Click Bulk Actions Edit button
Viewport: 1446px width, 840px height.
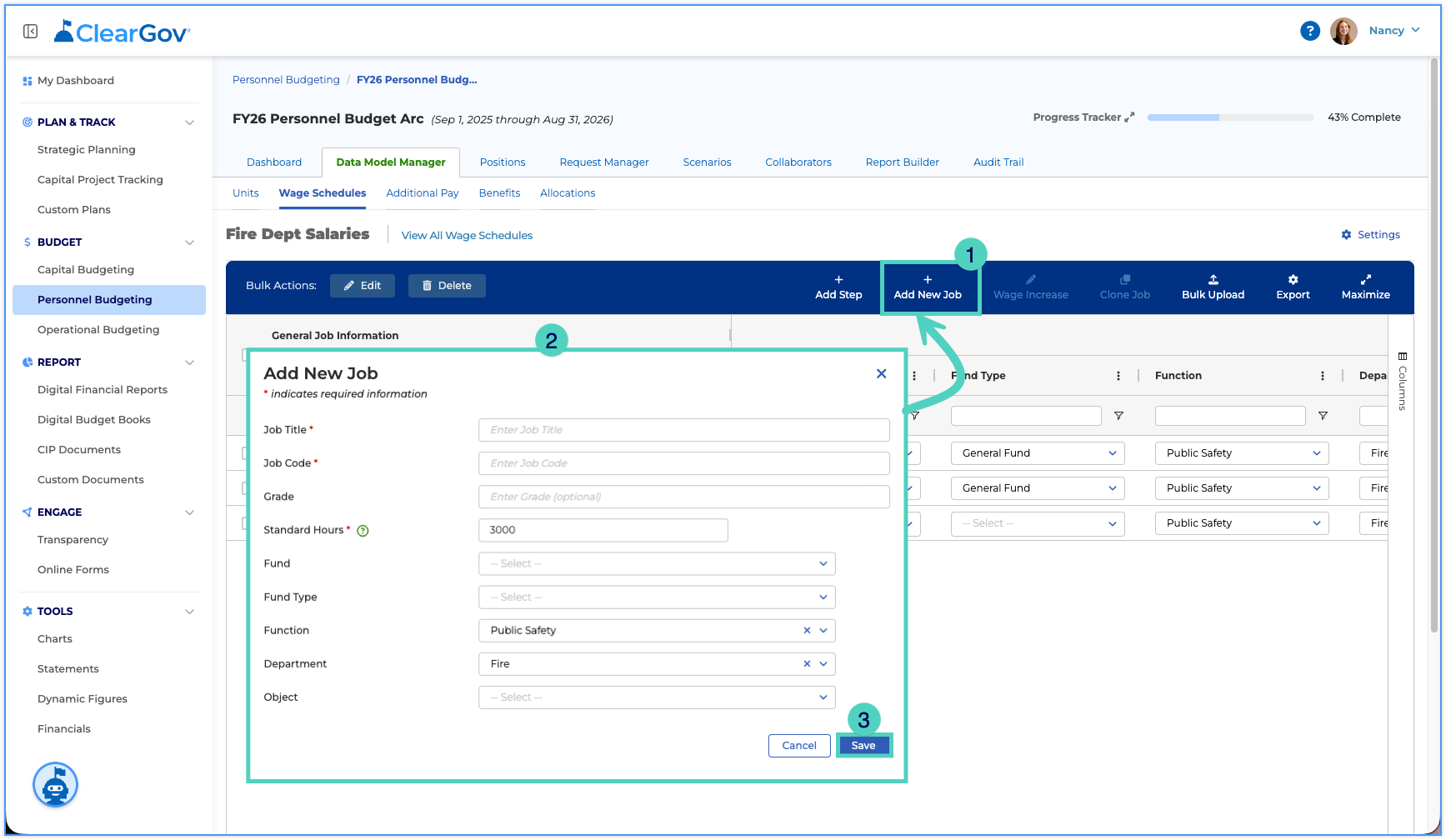coord(363,286)
